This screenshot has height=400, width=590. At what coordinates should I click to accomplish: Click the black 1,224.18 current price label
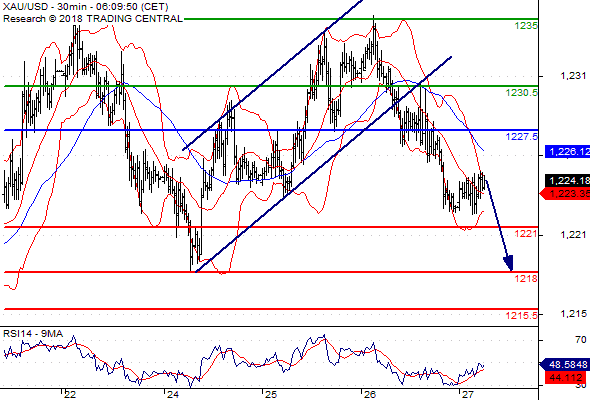pos(567,181)
